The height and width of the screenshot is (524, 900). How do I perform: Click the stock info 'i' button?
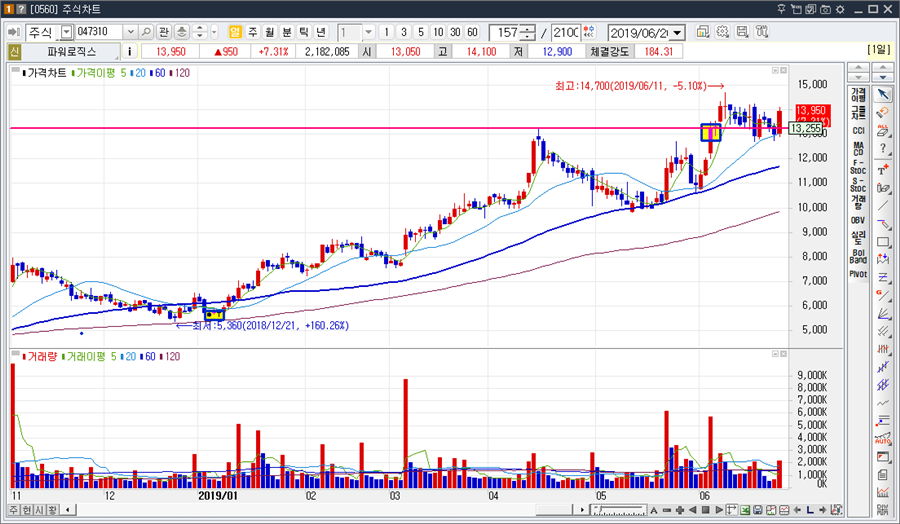130,52
